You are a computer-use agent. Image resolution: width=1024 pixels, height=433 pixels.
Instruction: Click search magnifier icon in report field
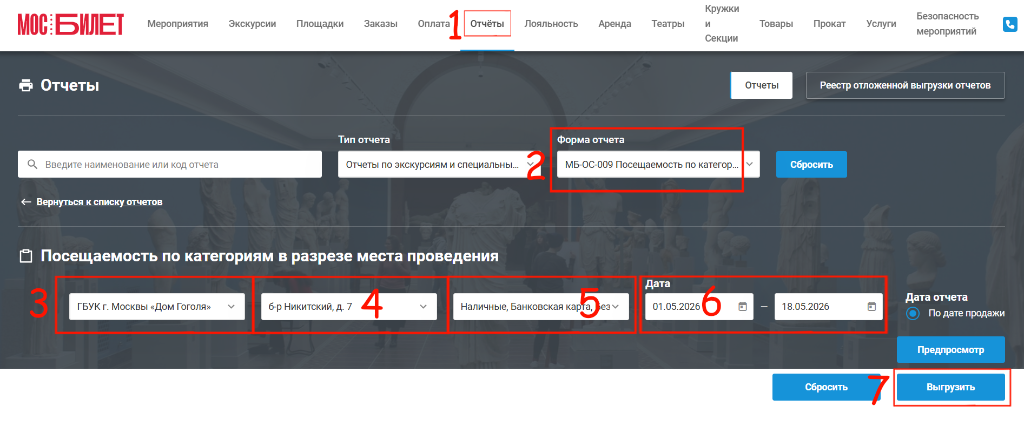31,165
